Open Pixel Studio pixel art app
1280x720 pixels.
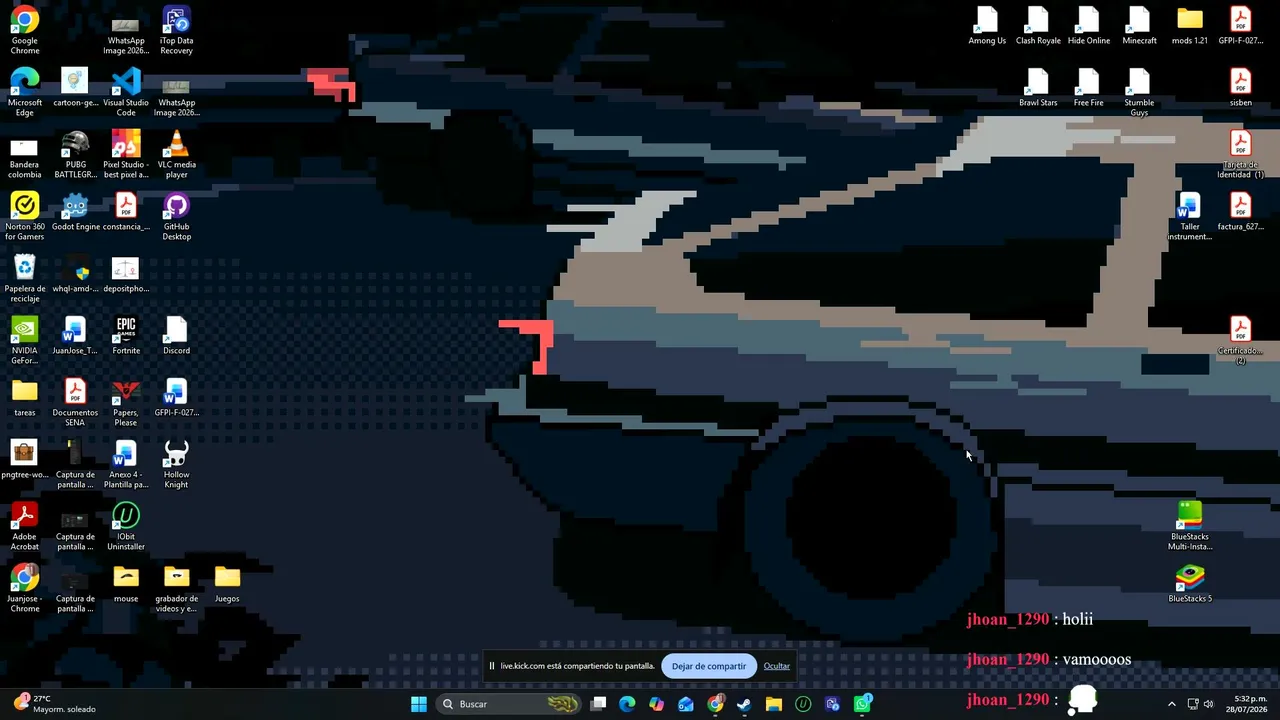pos(126,155)
